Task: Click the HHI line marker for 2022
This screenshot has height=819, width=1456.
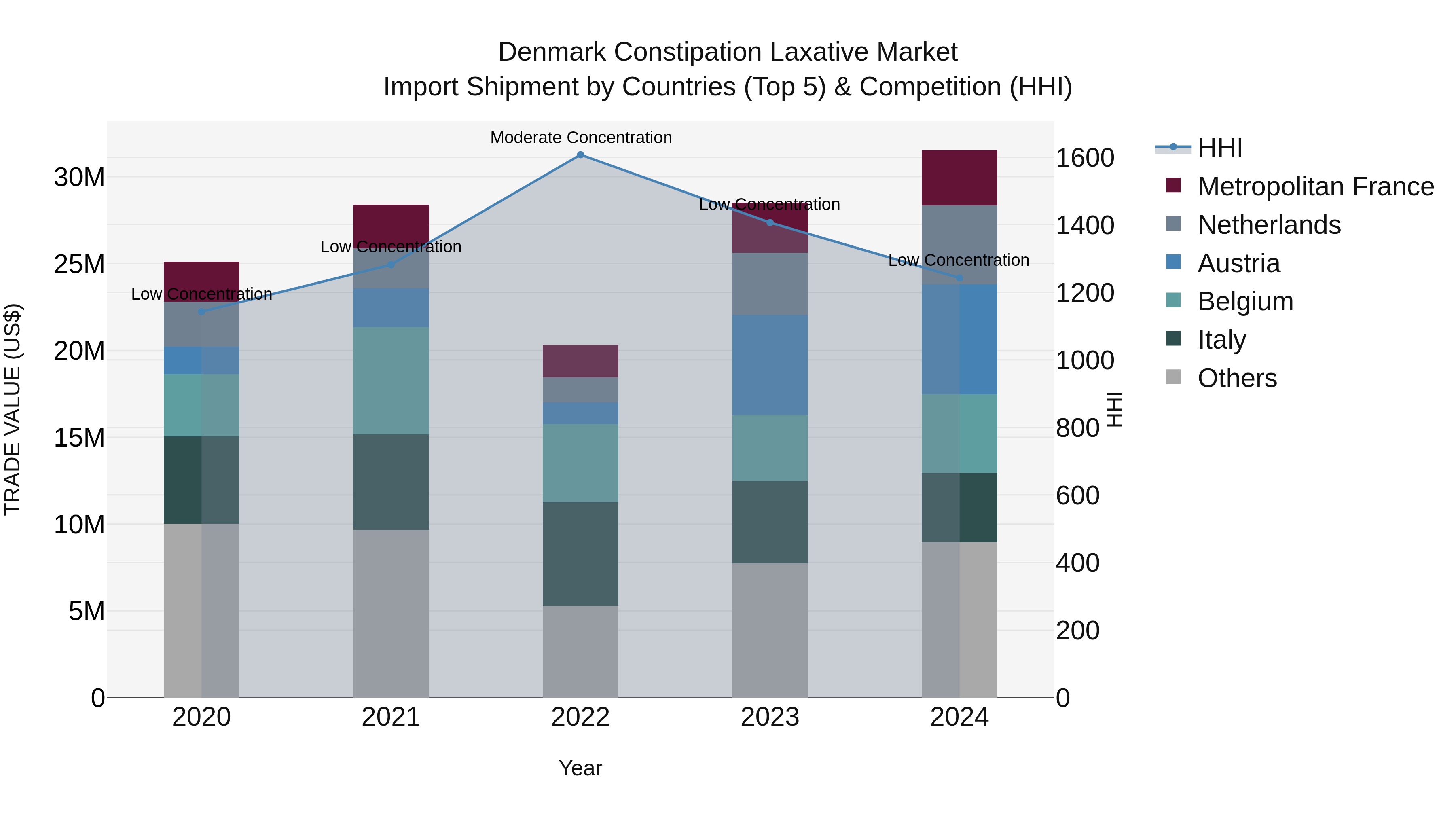Action: (x=580, y=154)
